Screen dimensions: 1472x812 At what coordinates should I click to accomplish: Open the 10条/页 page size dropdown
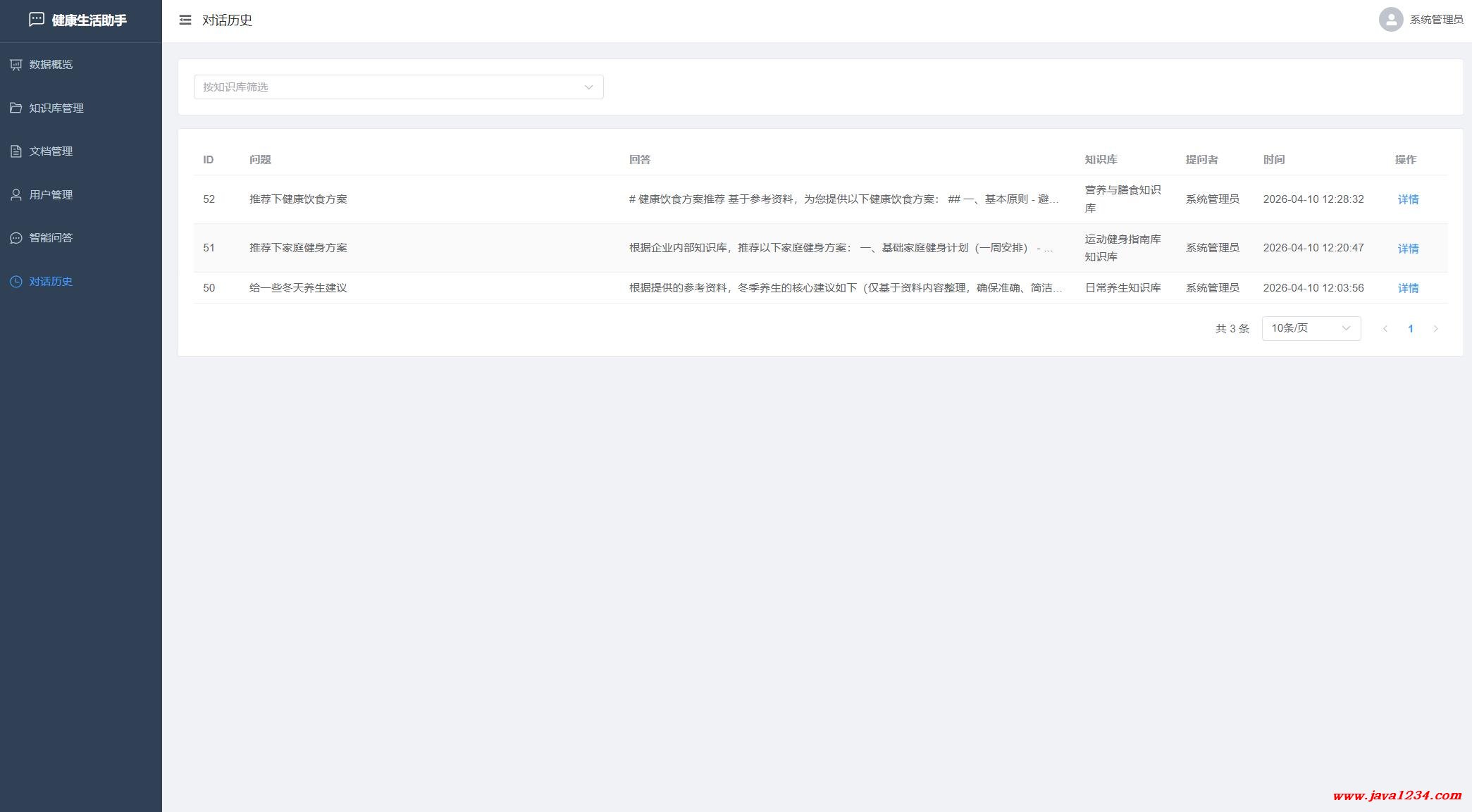(1311, 328)
